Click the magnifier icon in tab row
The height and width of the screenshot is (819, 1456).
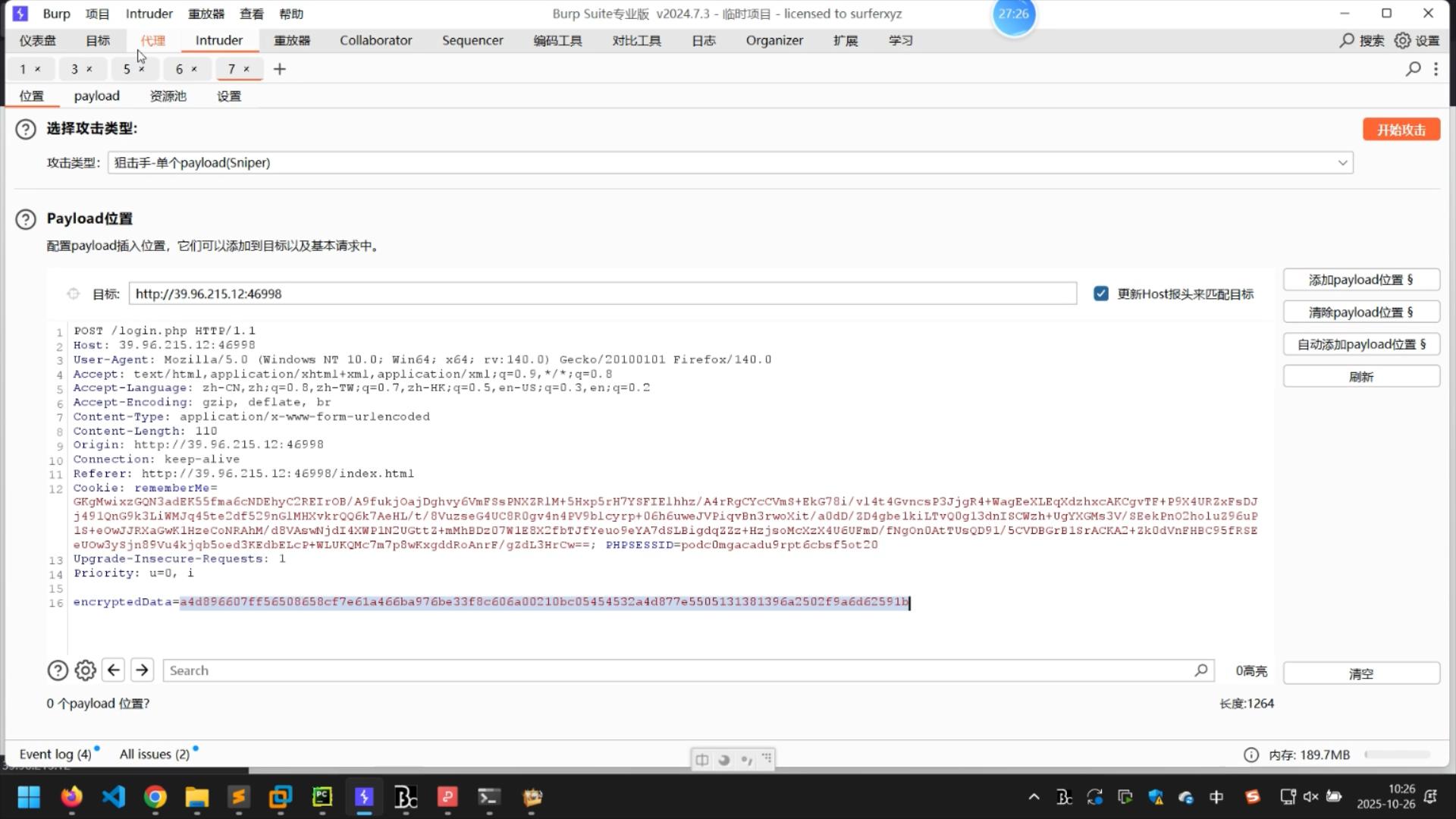[1413, 69]
